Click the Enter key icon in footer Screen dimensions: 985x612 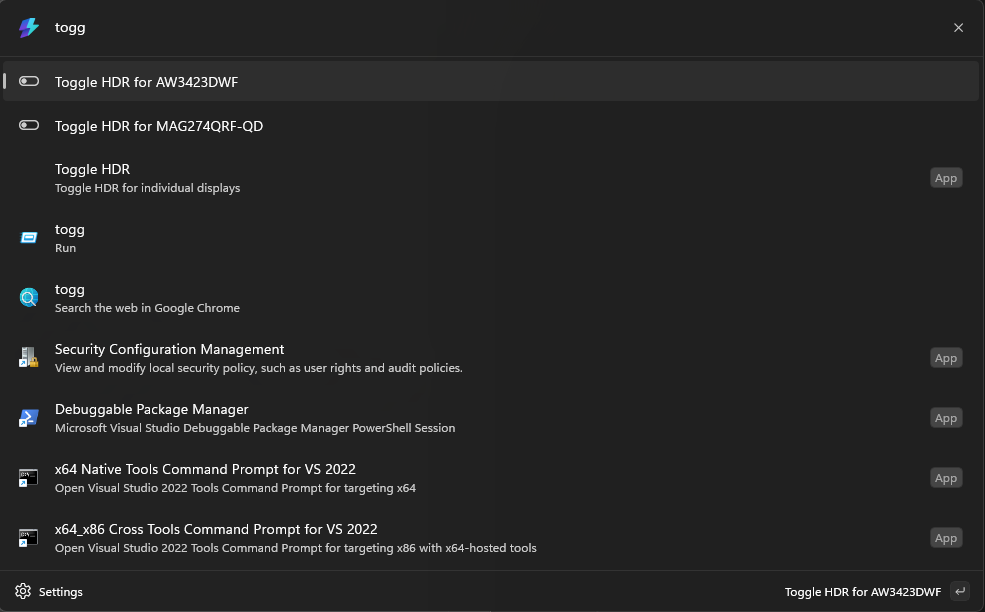tap(960, 591)
